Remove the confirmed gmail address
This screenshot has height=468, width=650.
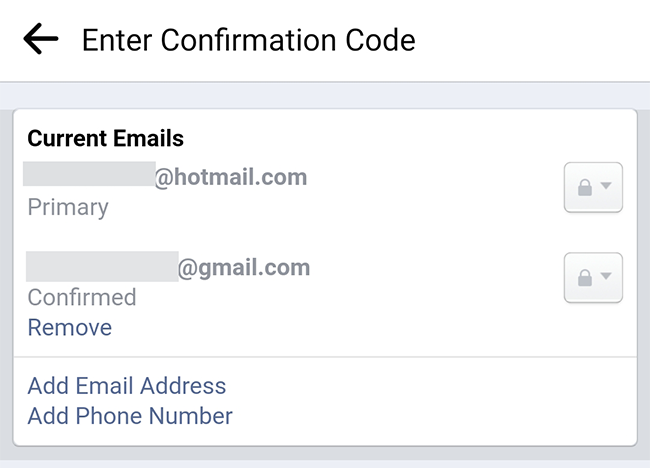click(x=70, y=327)
